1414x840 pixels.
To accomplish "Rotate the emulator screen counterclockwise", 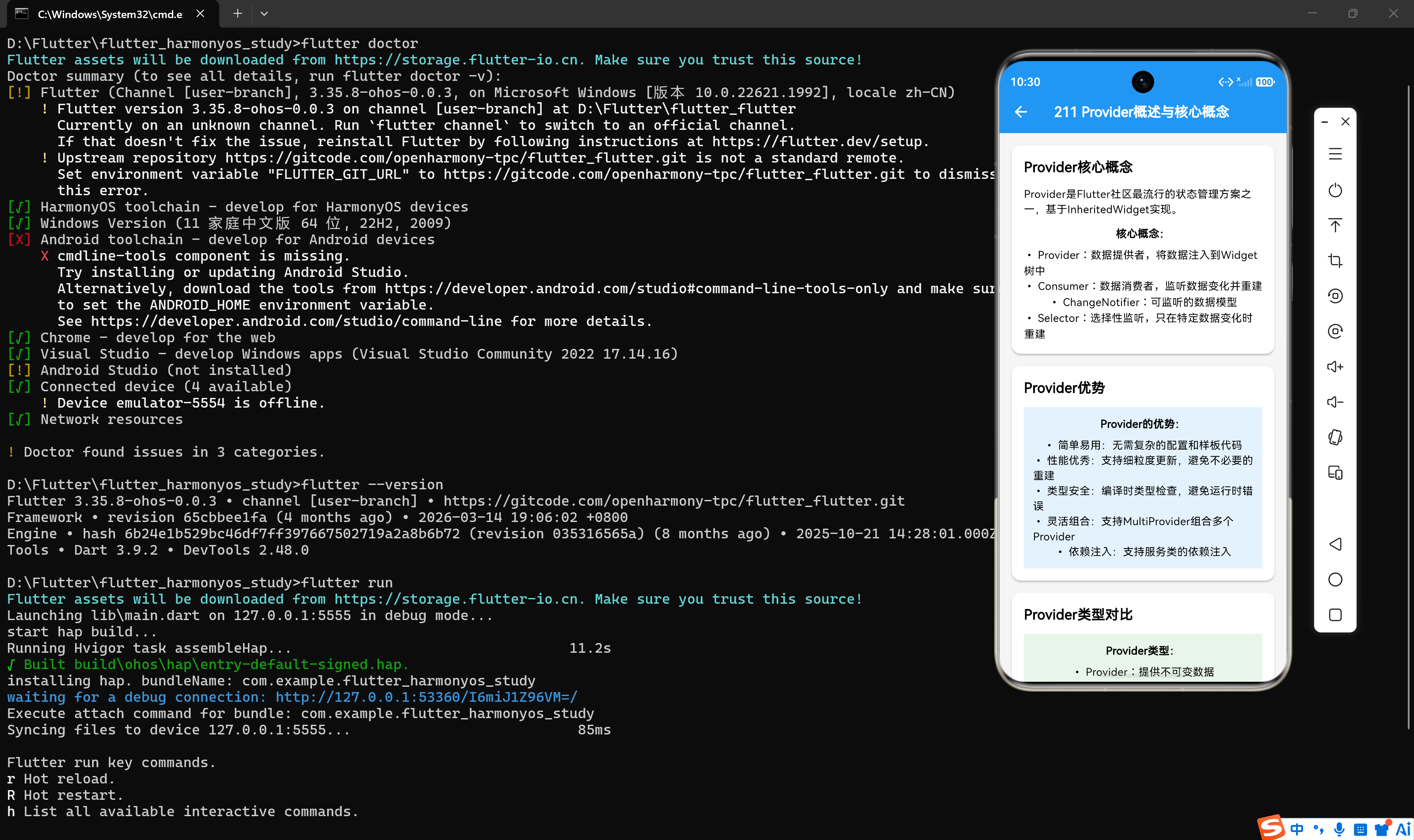I will tap(1335, 296).
